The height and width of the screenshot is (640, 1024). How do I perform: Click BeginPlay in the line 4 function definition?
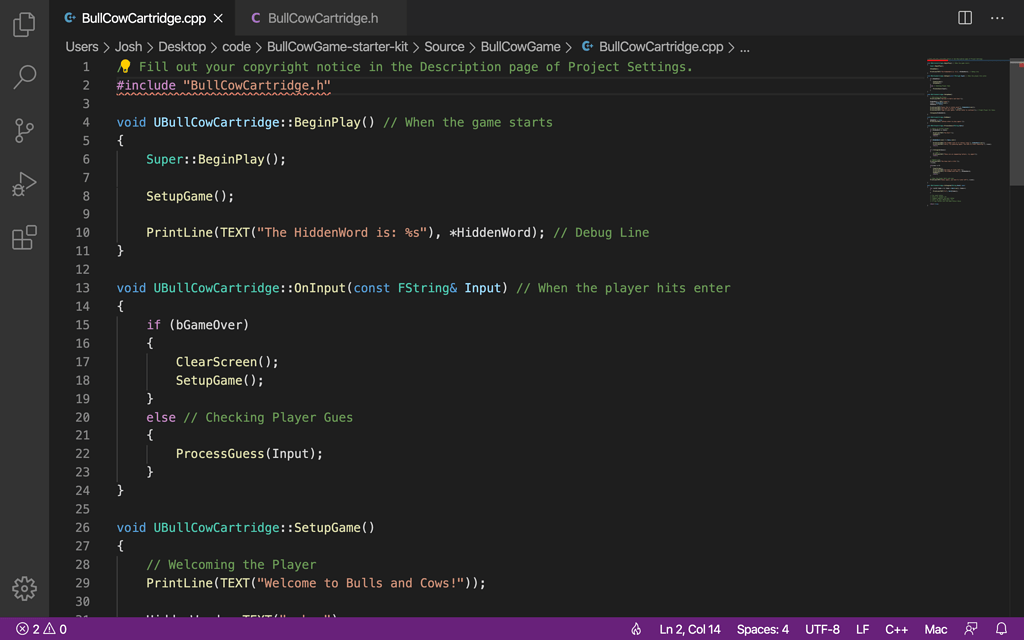(x=327, y=123)
